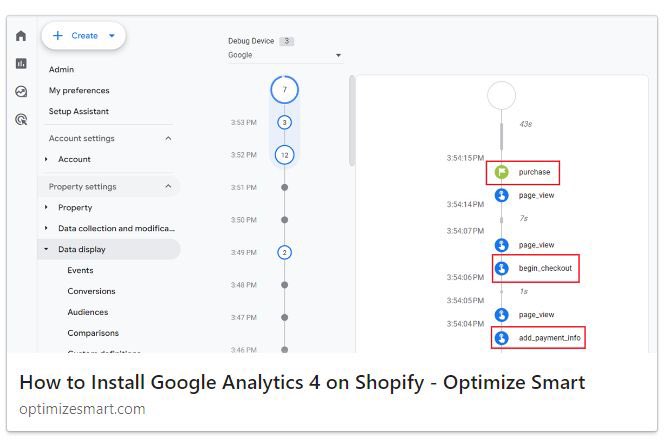The width and height of the screenshot is (664, 442).
Task: Select the 3:47 PM timeline dot
Action: [x=285, y=318]
